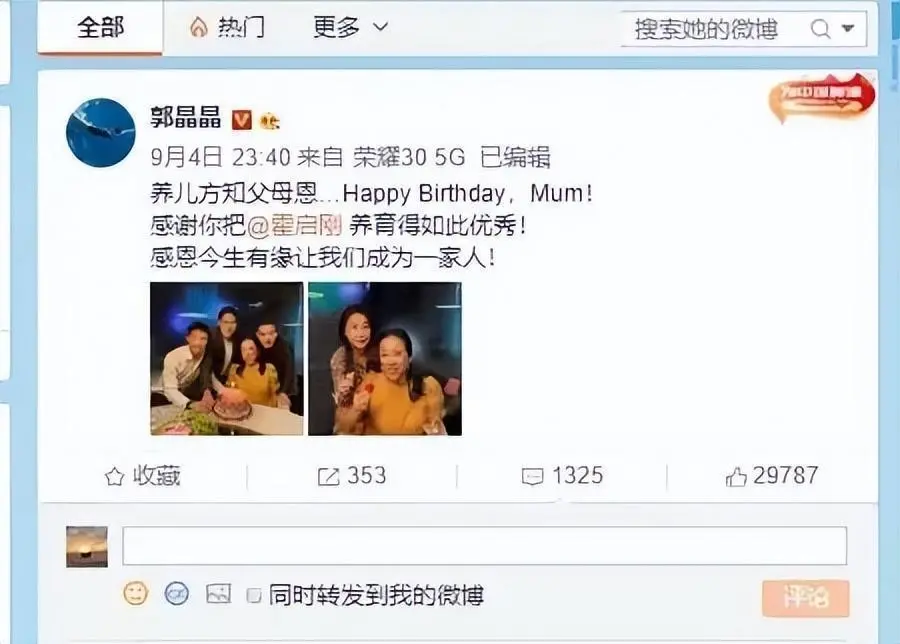This screenshot has width=900, height=644.
Task: Submit with the orange 评论 button
Action: coord(805,598)
